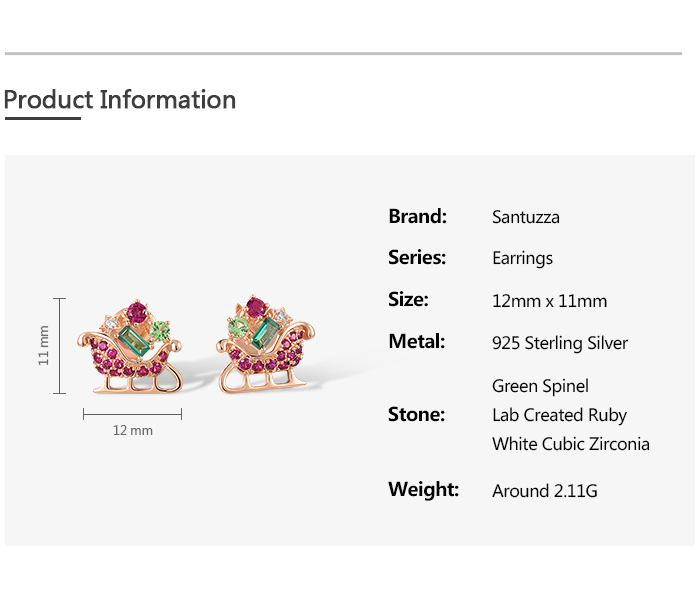The image size is (700, 596).
Task: Click the White Cubic Zirconia entry
Action: 570,444
